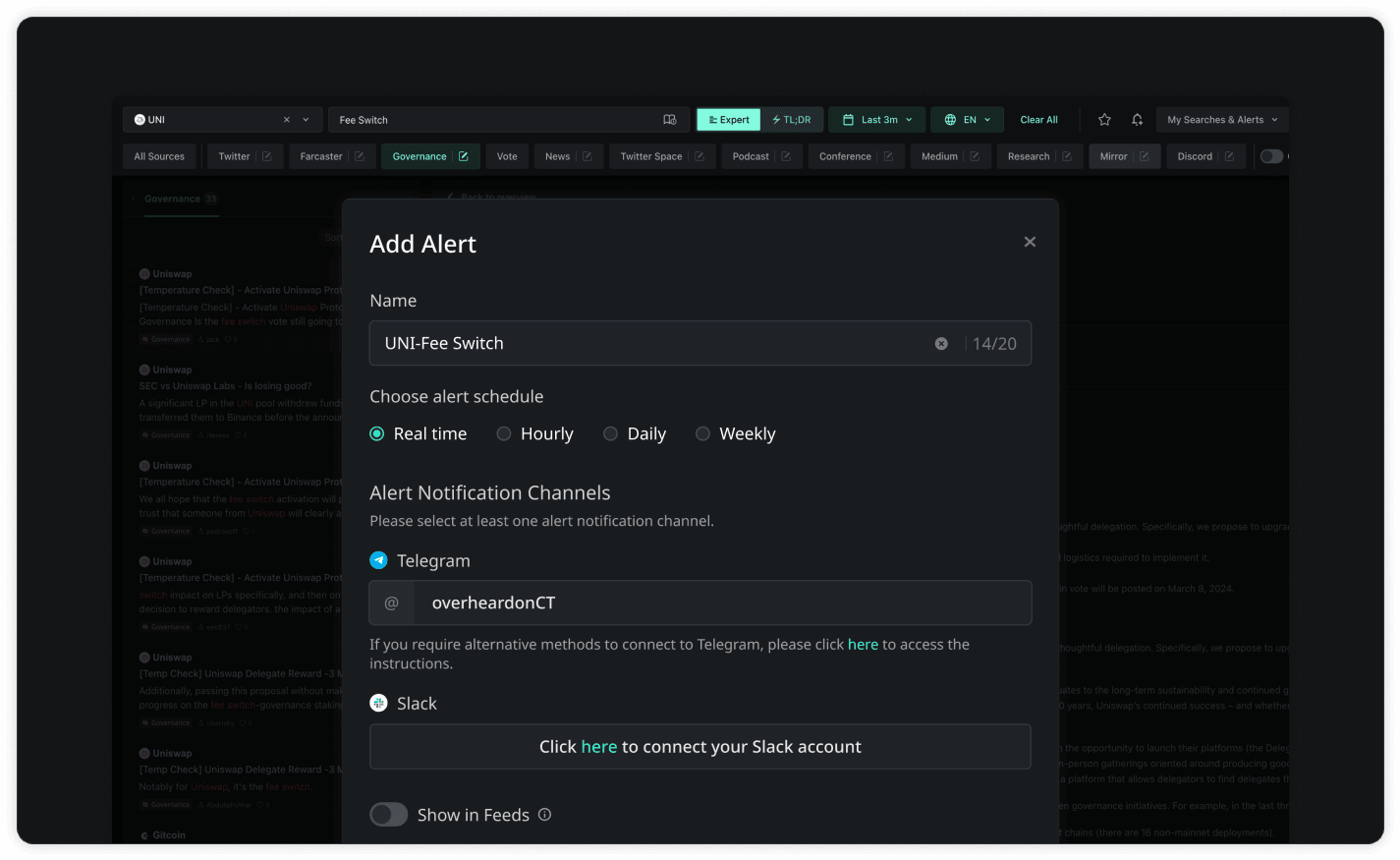Open '[Temp Check] Uniswap Delegate Reward' post mentioning staking
Viewport: 1400px width, 860px height.
[241, 690]
